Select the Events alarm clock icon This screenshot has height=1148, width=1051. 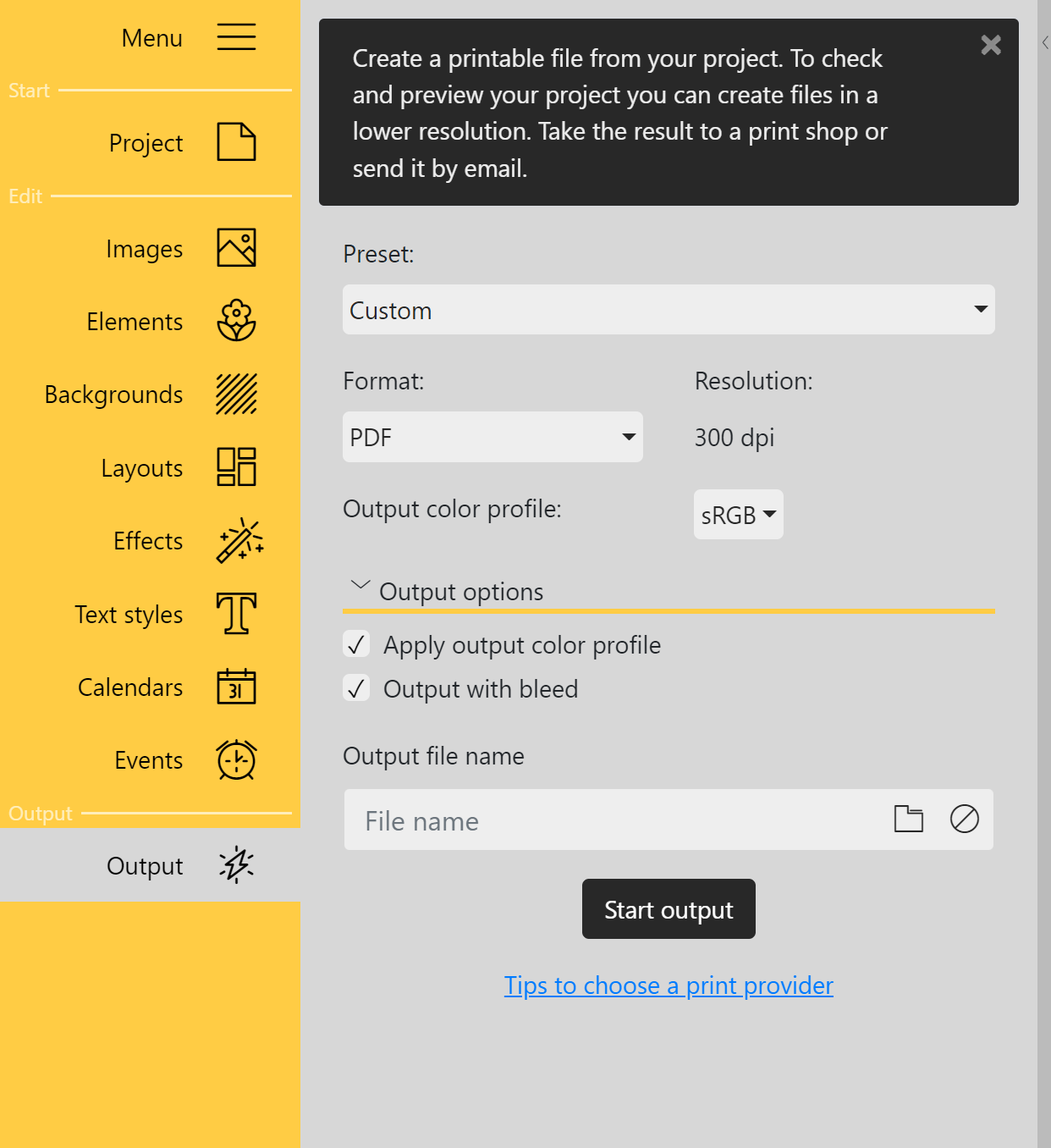tap(236, 759)
